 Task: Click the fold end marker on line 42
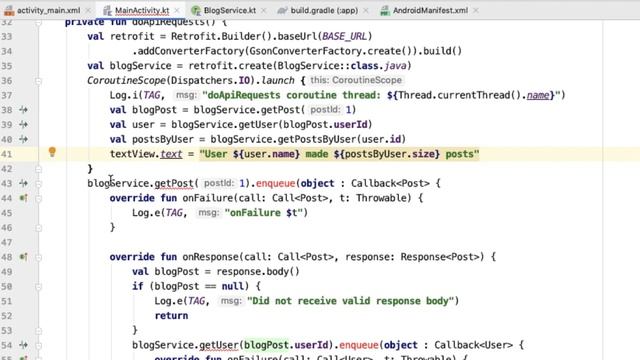pos(38,169)
